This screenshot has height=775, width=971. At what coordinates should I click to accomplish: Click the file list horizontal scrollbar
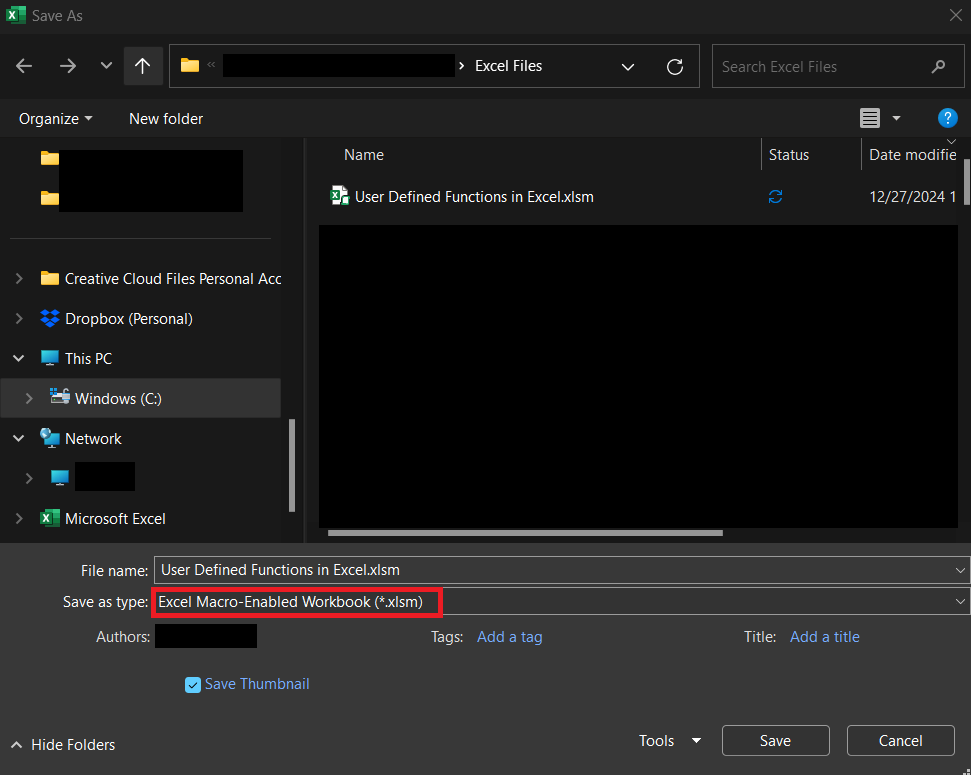[525, 533]
